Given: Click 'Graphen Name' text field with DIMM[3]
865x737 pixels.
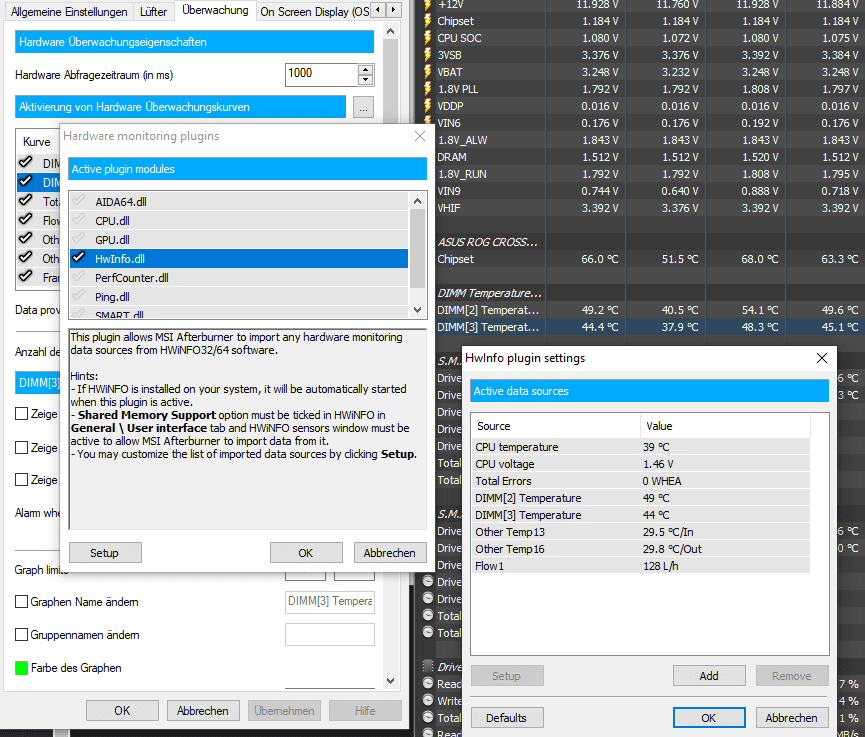Looking at the screenshot, I should click(330, 601).
